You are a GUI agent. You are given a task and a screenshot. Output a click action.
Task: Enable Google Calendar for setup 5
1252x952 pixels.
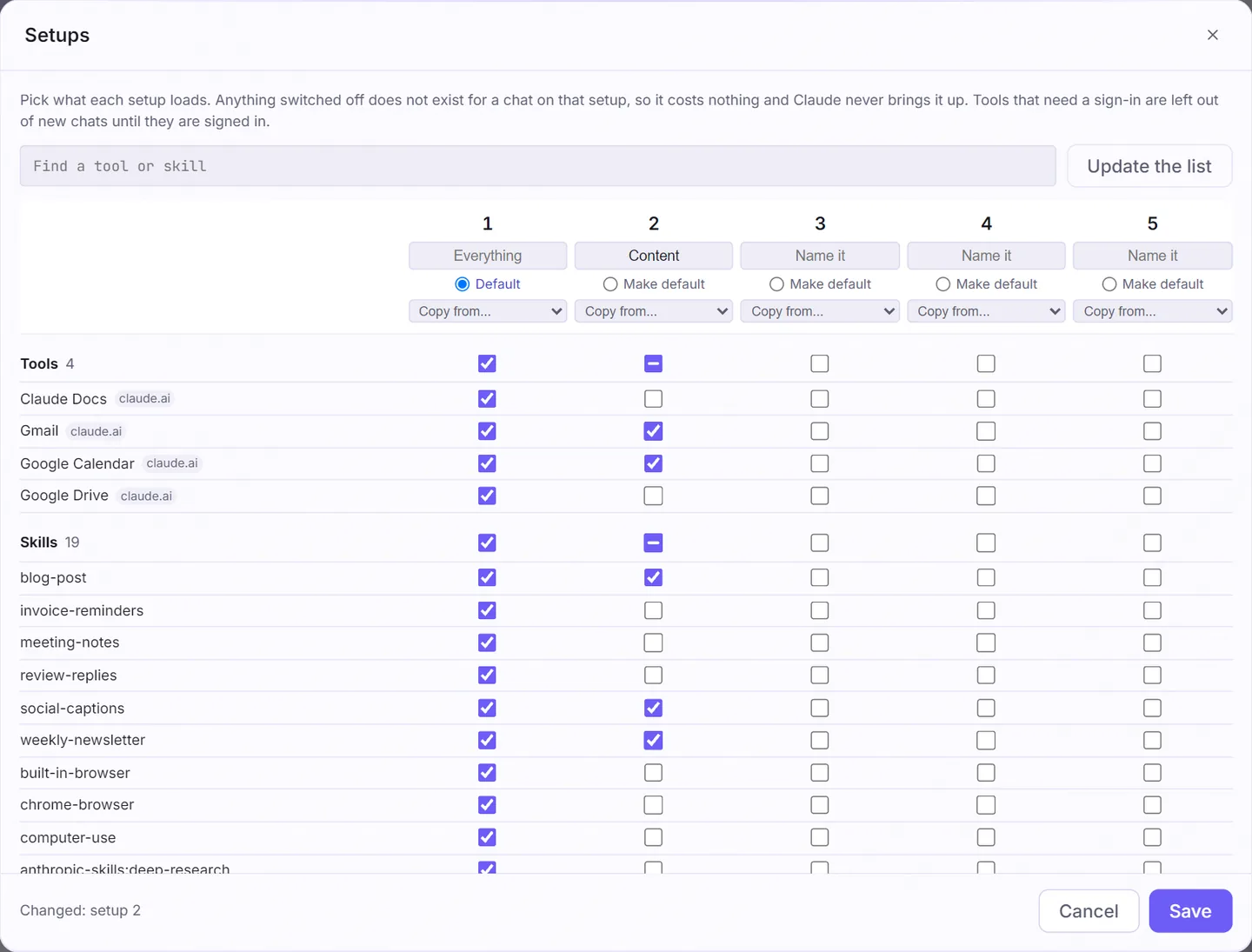pyautogui.click(x=1152, y=463)
